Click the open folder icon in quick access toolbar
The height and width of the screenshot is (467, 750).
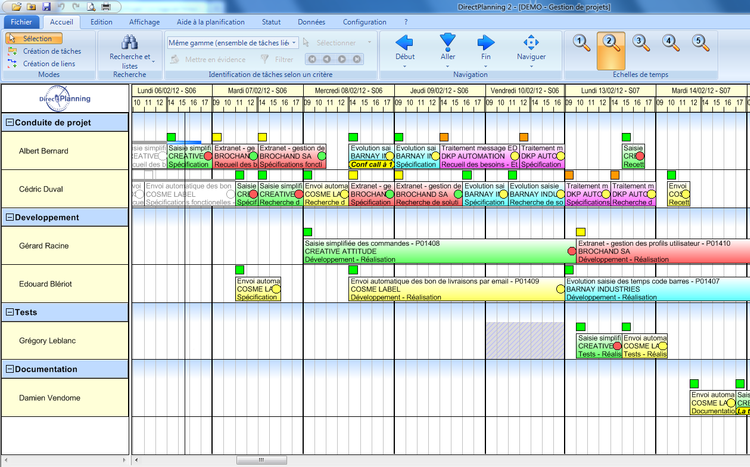pyautogui.click(x=17, y=7)
